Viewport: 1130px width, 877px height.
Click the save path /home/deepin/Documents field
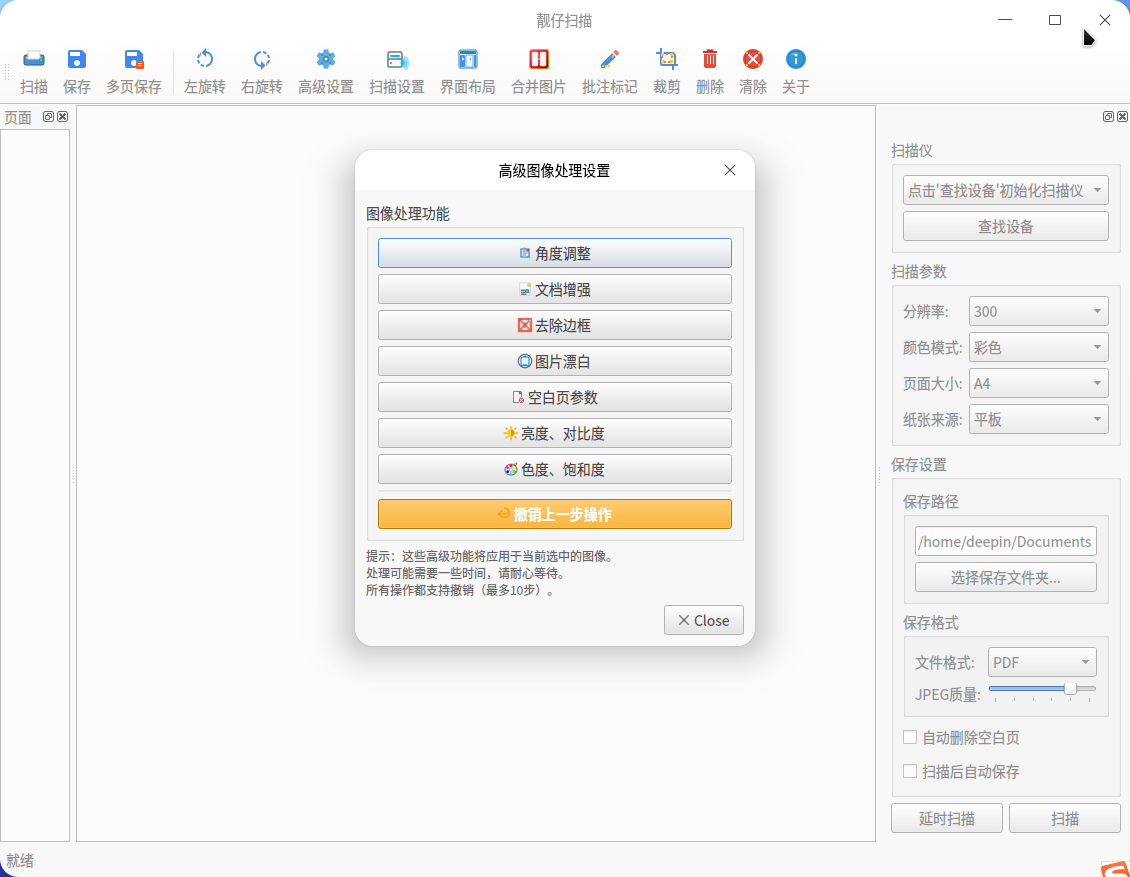tap(1006, 541)
